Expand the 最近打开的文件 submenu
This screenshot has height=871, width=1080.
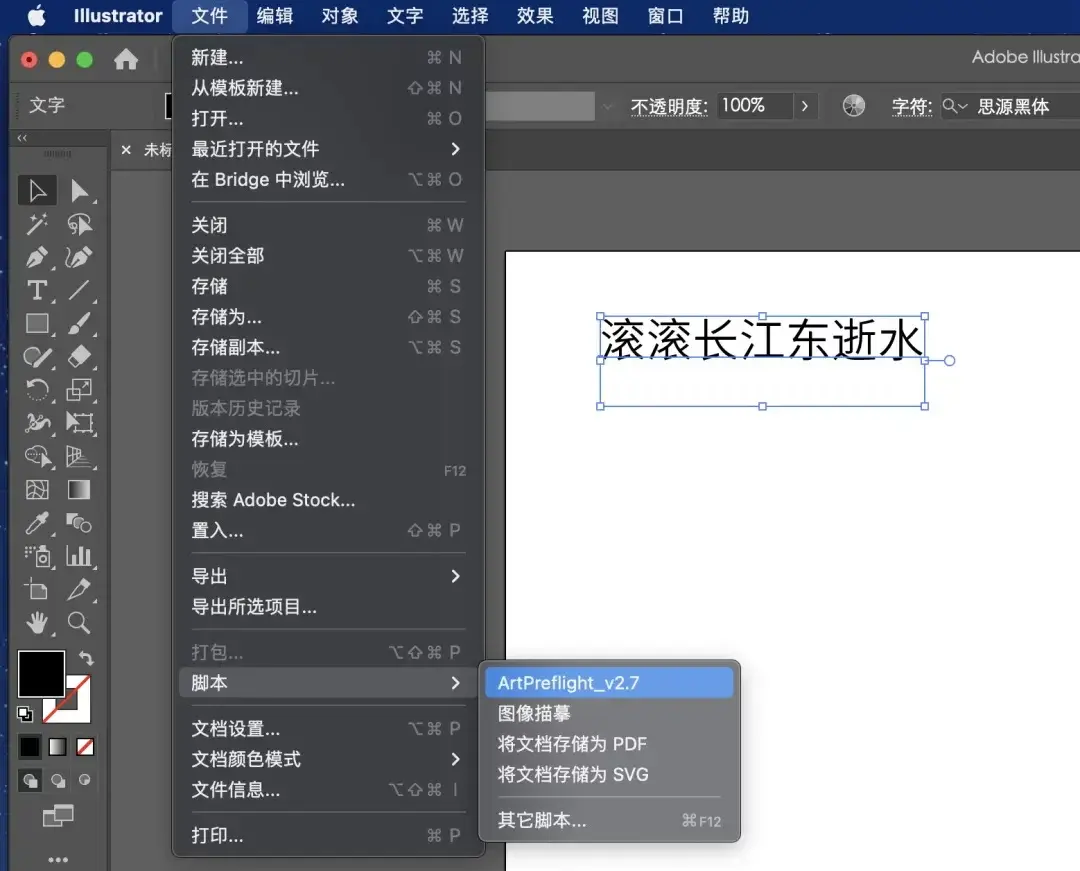pyautogui.click(x=455, y=149)
